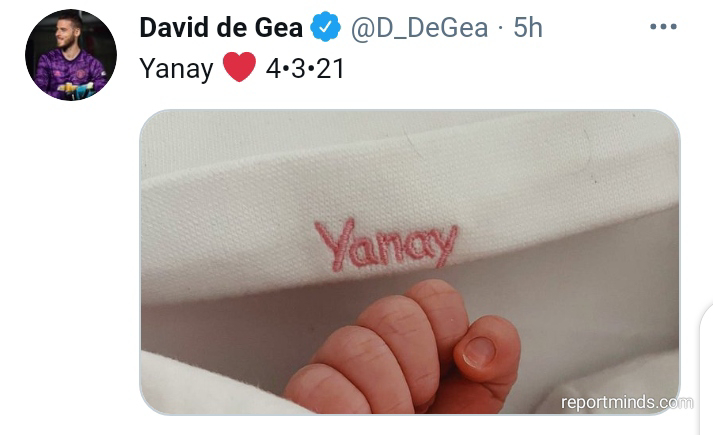The width and height of the screenshot is (713, 435).
Task: Click the goalkeeper gloves in profile picture
Action: coord(77,90)
